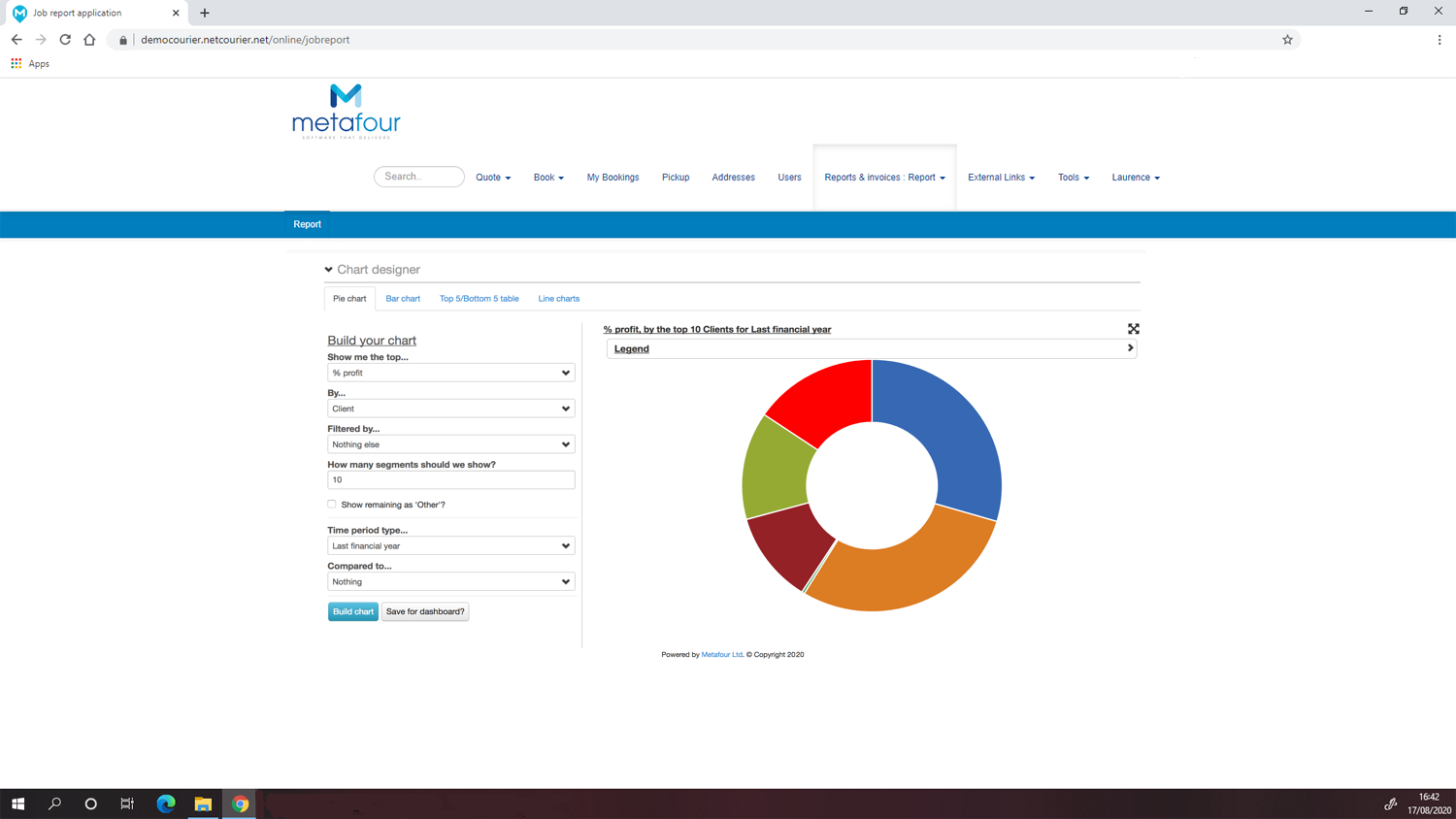Open the Apps bookmarks shortcut
1456x819 pixels.
30,64
